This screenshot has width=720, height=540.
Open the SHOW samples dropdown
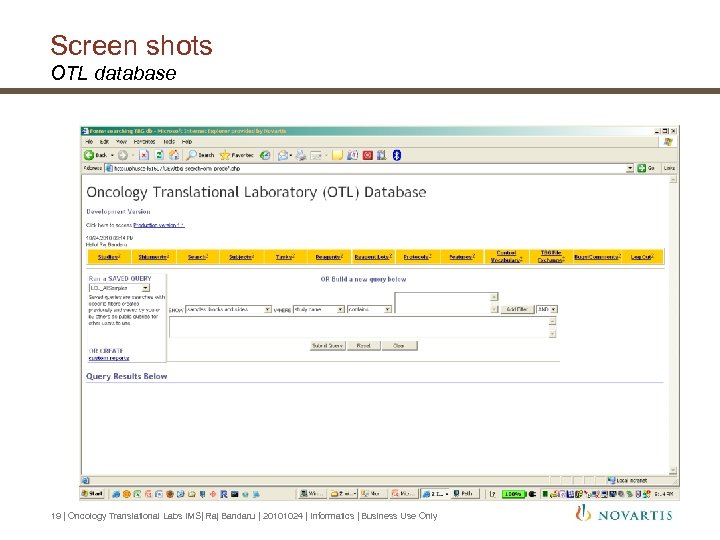click(267, 309)
